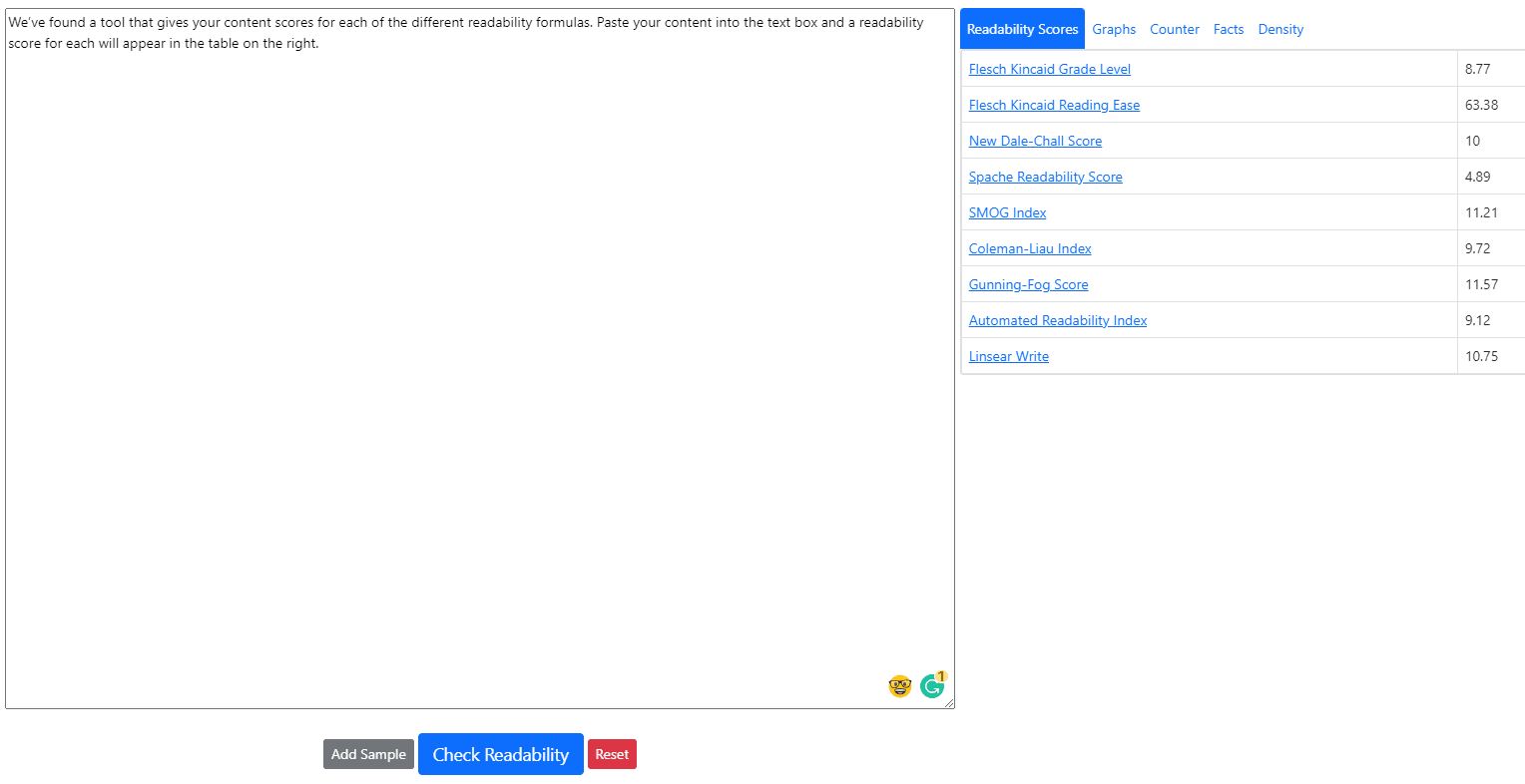1525x784 pixels.
Task: Click the Add Sample button
Action: (x=368, y=754)
